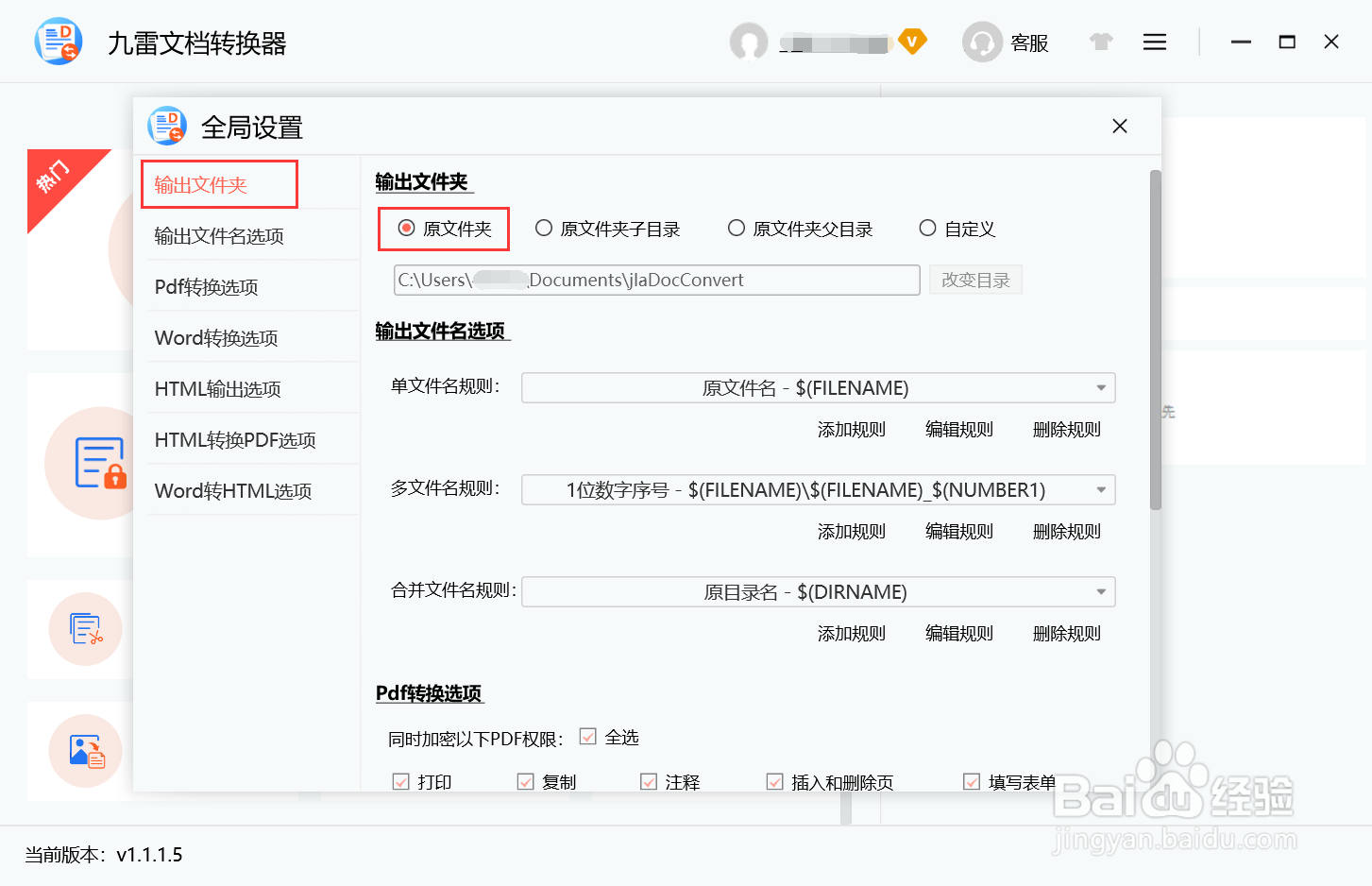
Task: Click 添加规则 under 多文件名规则
Action: [852, 532]
